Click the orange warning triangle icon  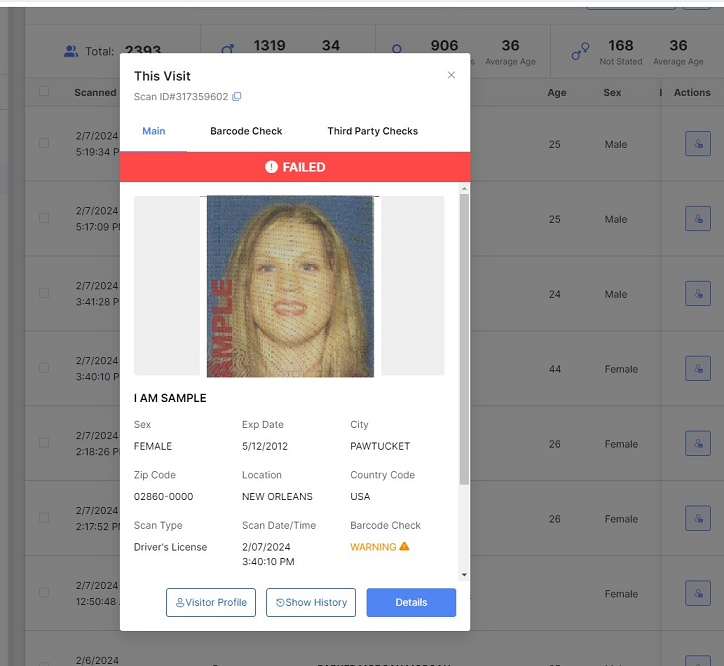click(x=404, y=546)
